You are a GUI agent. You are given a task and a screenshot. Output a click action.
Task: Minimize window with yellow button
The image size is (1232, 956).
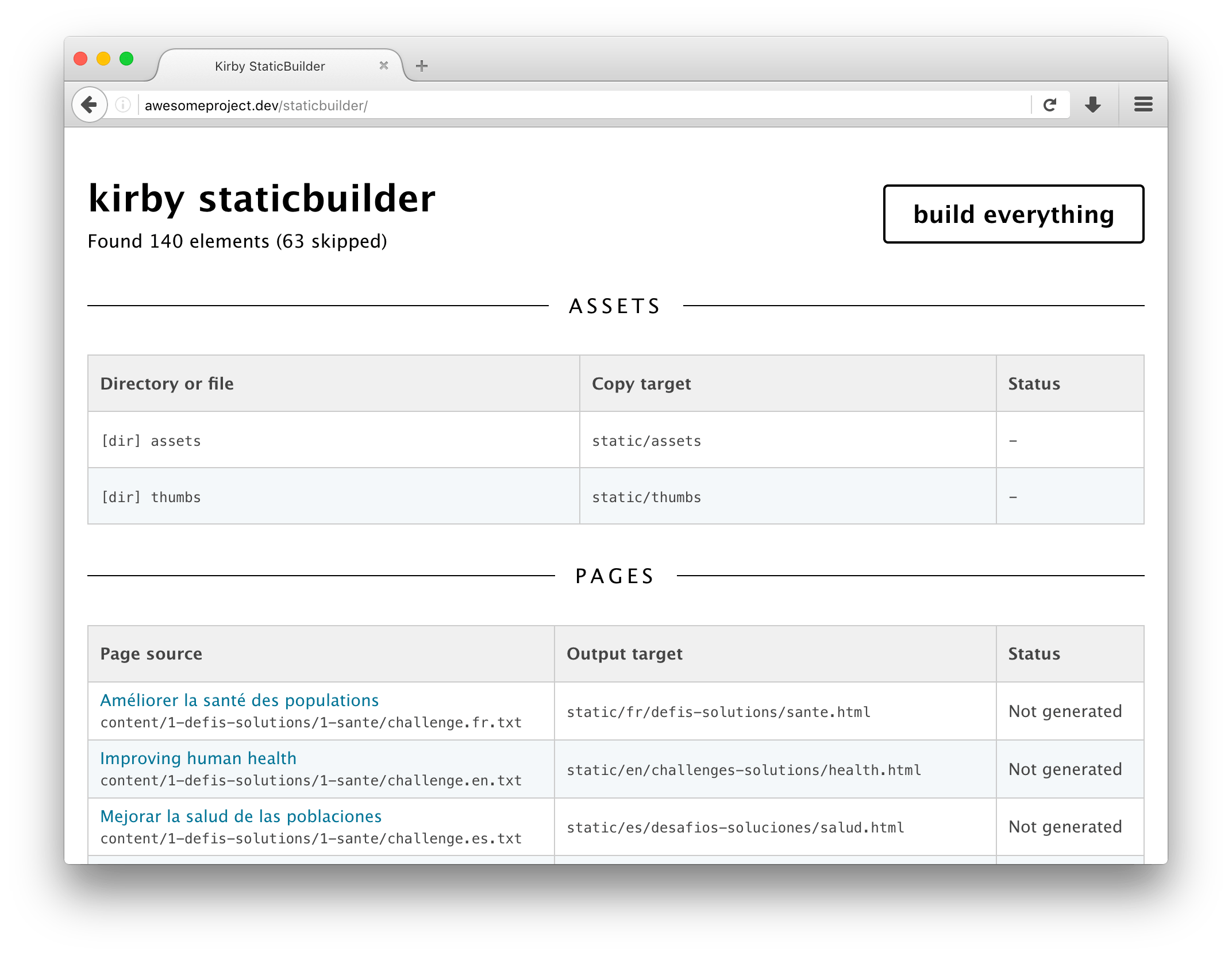[x=103, y=59]
